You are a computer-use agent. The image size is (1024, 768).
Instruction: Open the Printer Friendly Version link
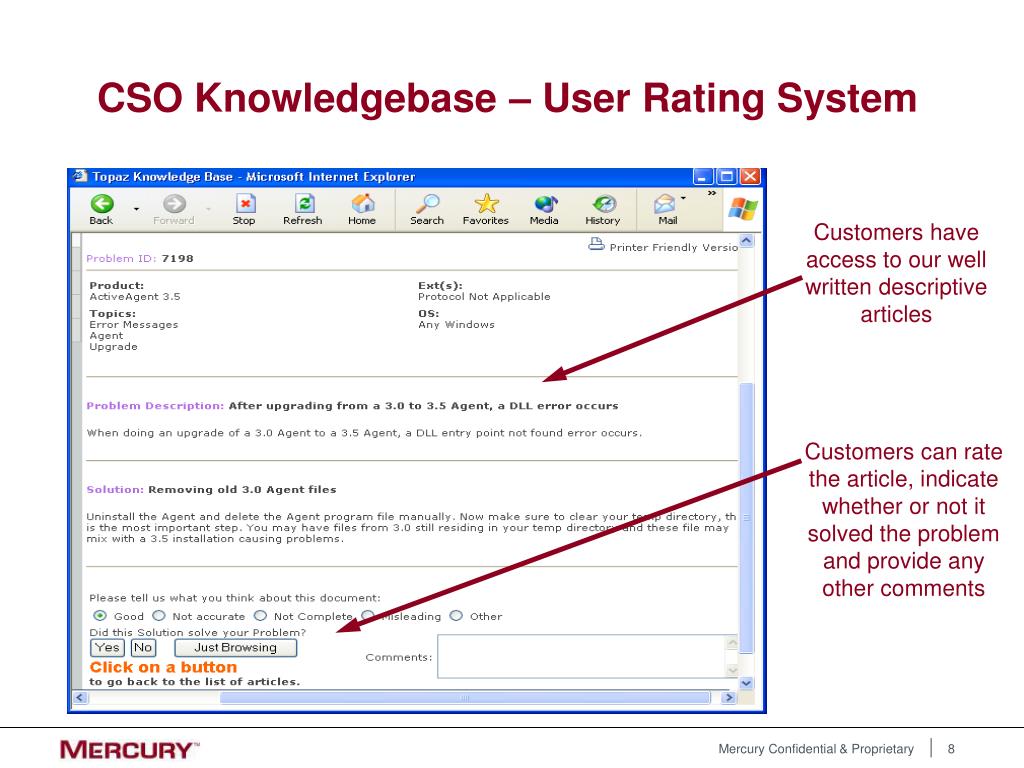(673, 248)
